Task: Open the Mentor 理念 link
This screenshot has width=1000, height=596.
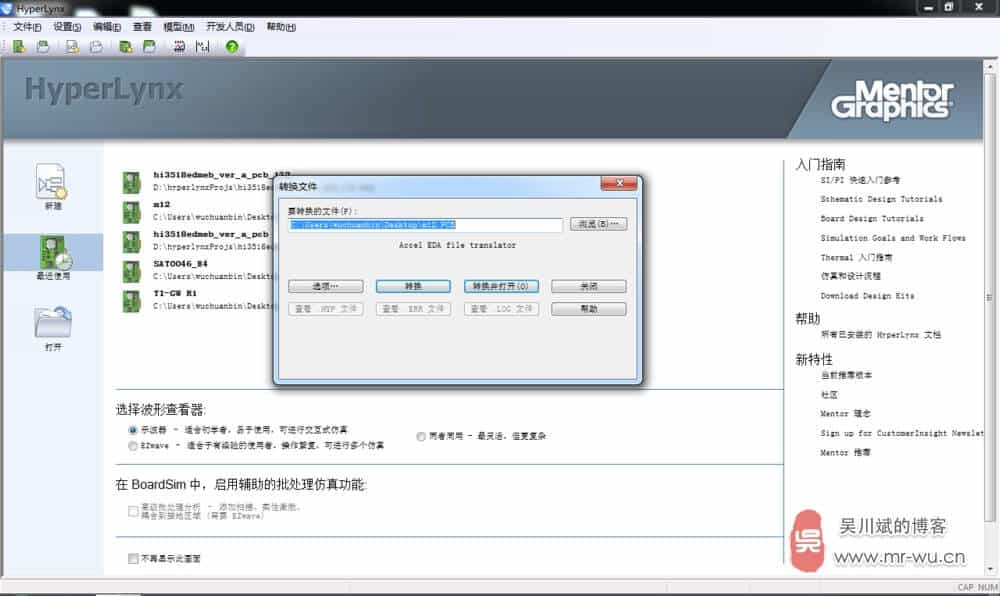Action: (845, 414)
